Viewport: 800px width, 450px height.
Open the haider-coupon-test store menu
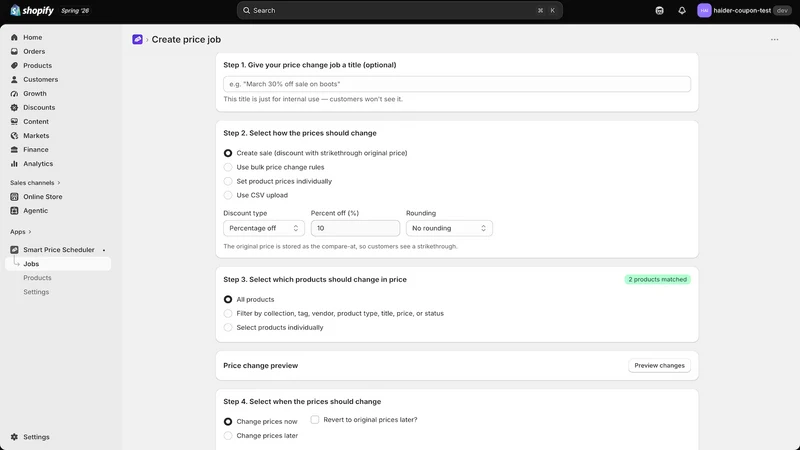tap(746, 10)
